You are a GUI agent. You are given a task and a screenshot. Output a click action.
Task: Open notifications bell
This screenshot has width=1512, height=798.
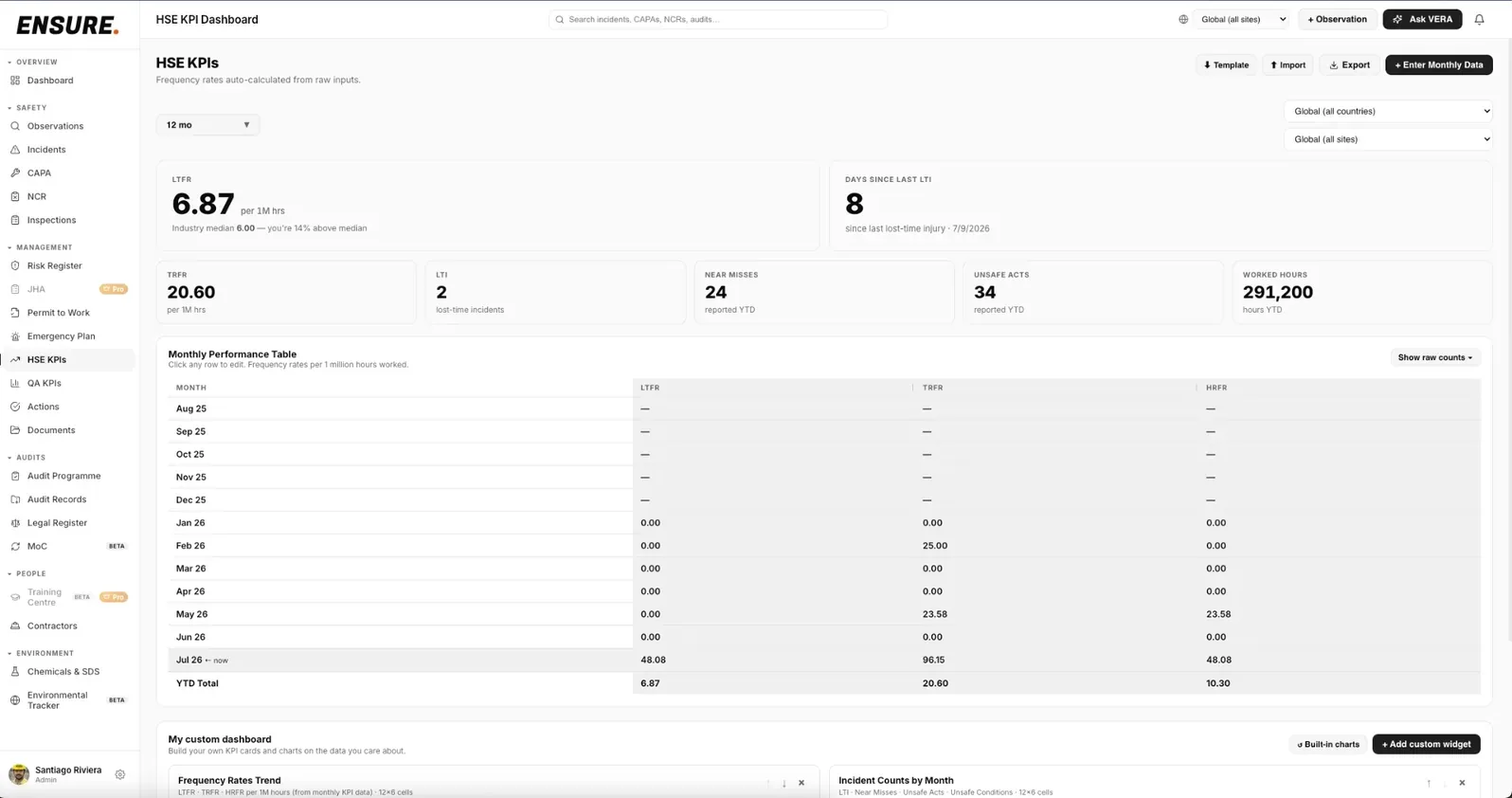coord(1479,19)
